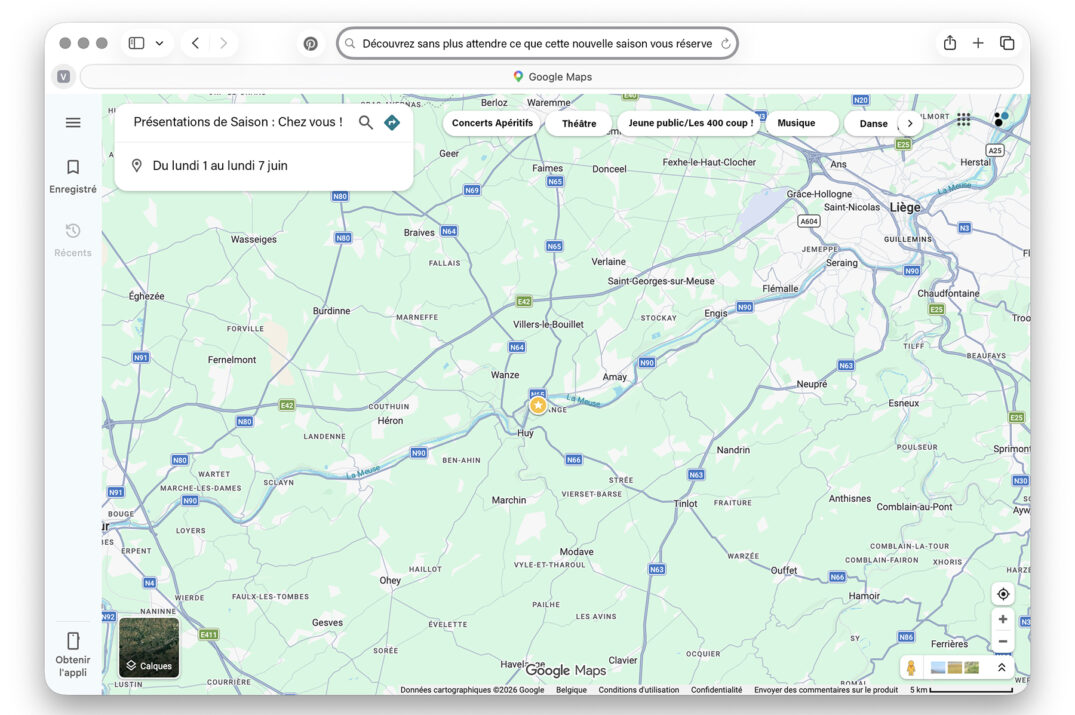The height and width of the screenshot is (715, 1075).
Task: Zoom in on the map
Action: pyautogui.click(x=1003, y=619)
